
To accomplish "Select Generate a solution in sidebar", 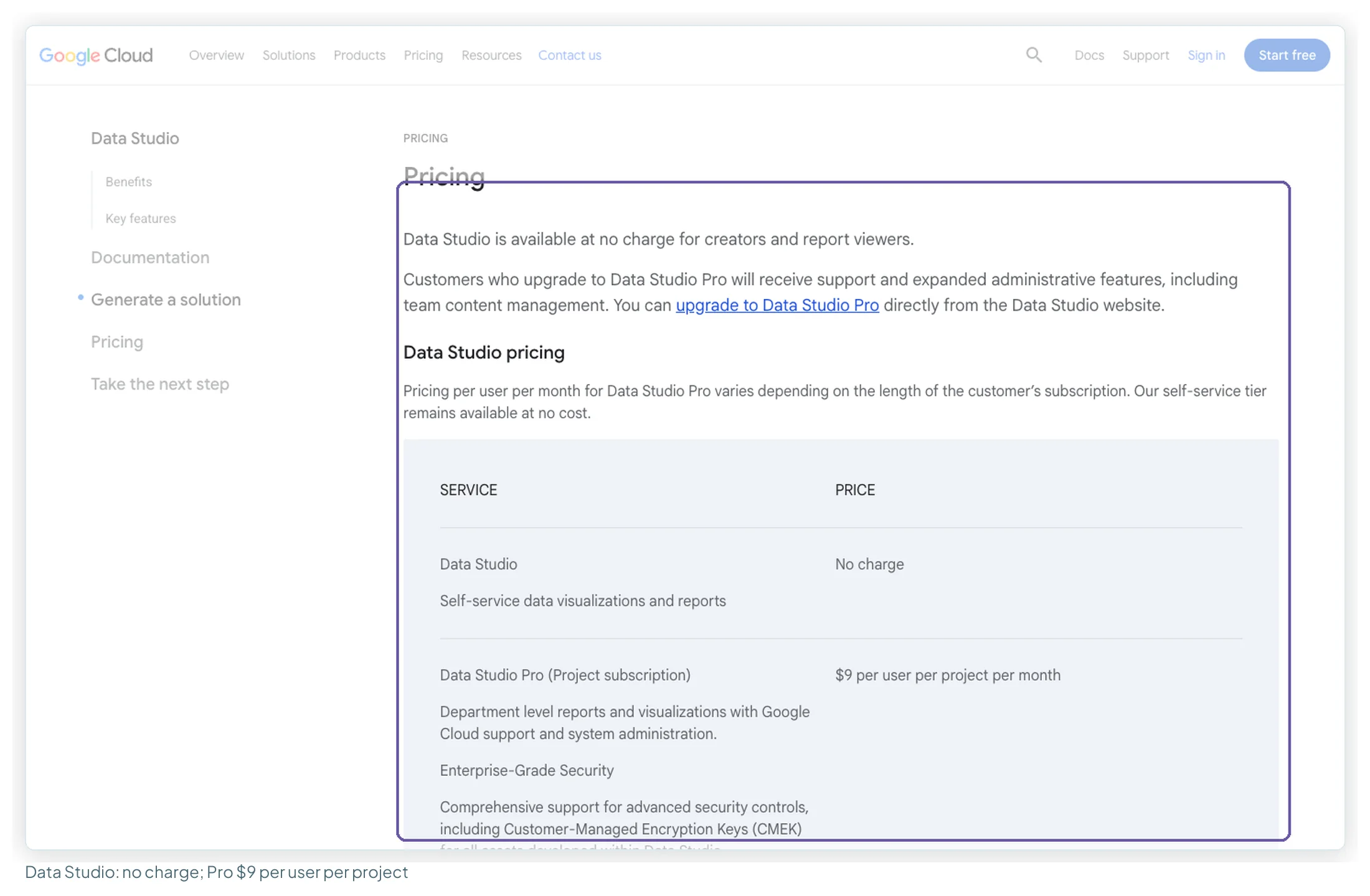I will (166, 299).
